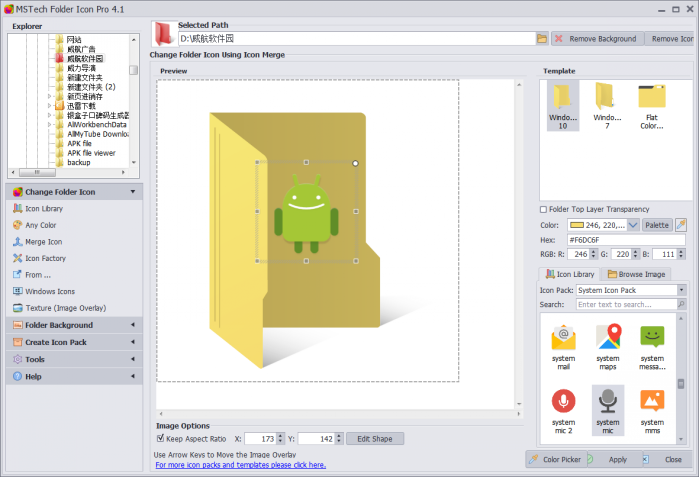Screen dimensions: 699x477
Task: Adjust the X position stepper
Action: tap(280, 439)
